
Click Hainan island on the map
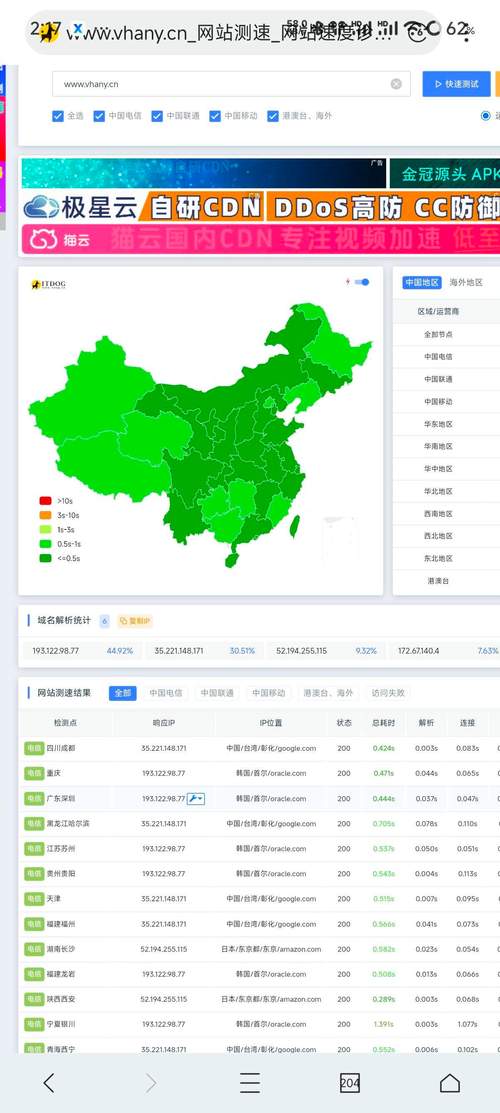point(232,559)
